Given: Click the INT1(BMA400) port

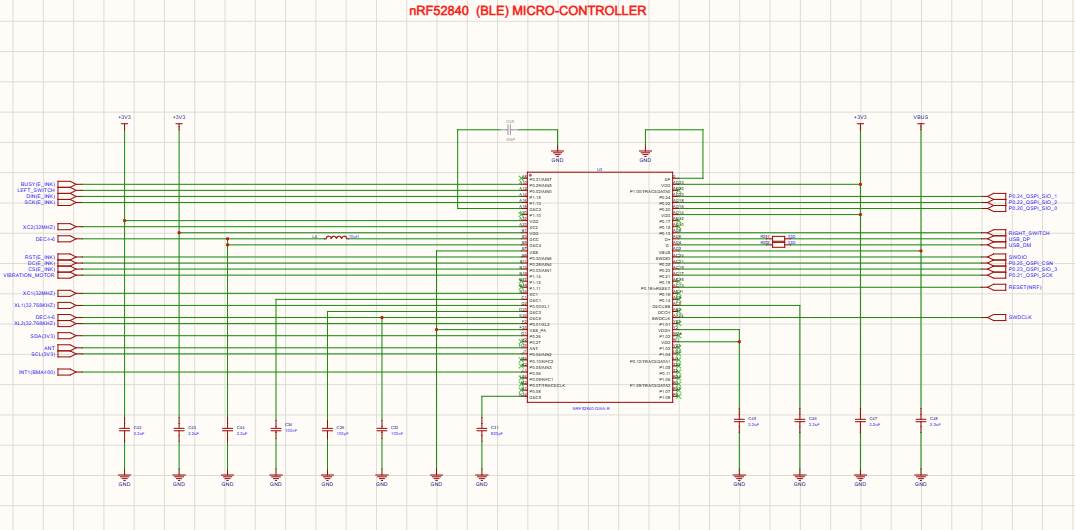Looking at the screenshot, I should pyautogui.click(x=67, y=372).
